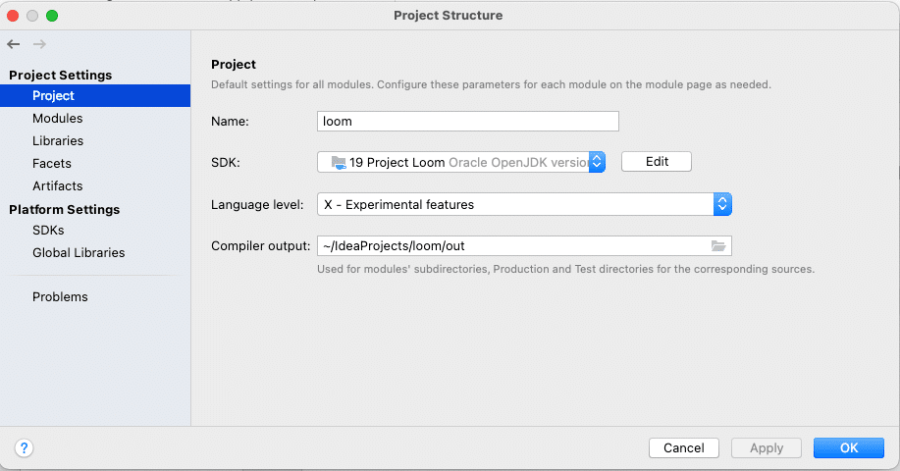The height and width of the screenshot is (471, 900).
Task: Expand the Language level dropdown
Action: pos(722,204)
